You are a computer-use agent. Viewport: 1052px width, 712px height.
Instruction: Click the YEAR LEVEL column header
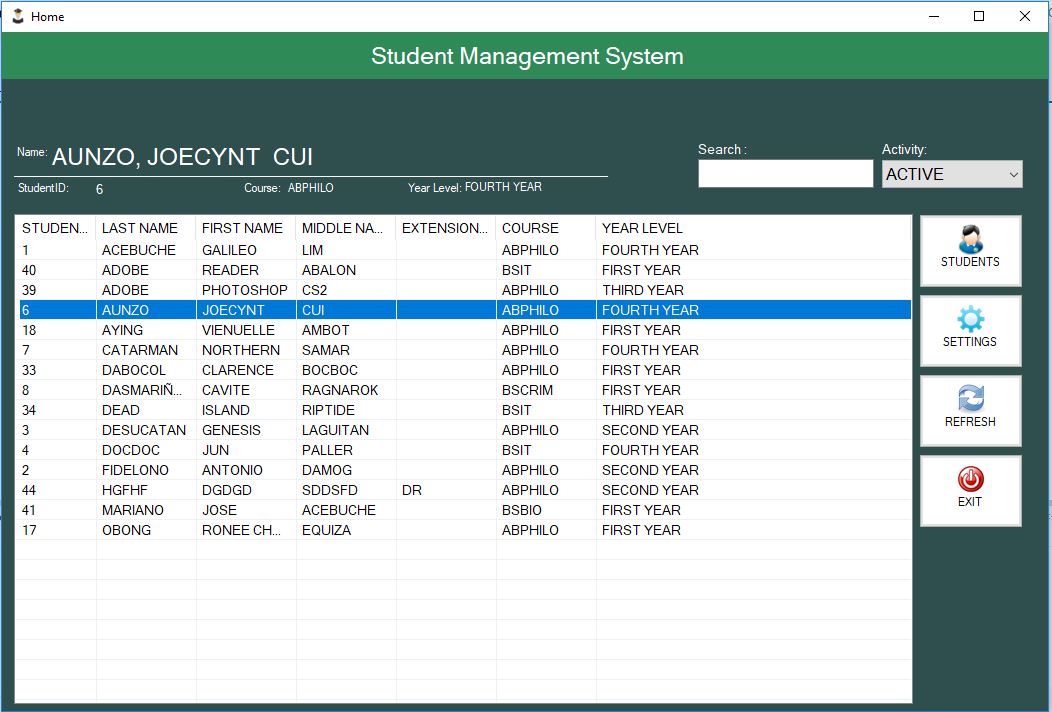pyautogui.click(x=642, y=228)
